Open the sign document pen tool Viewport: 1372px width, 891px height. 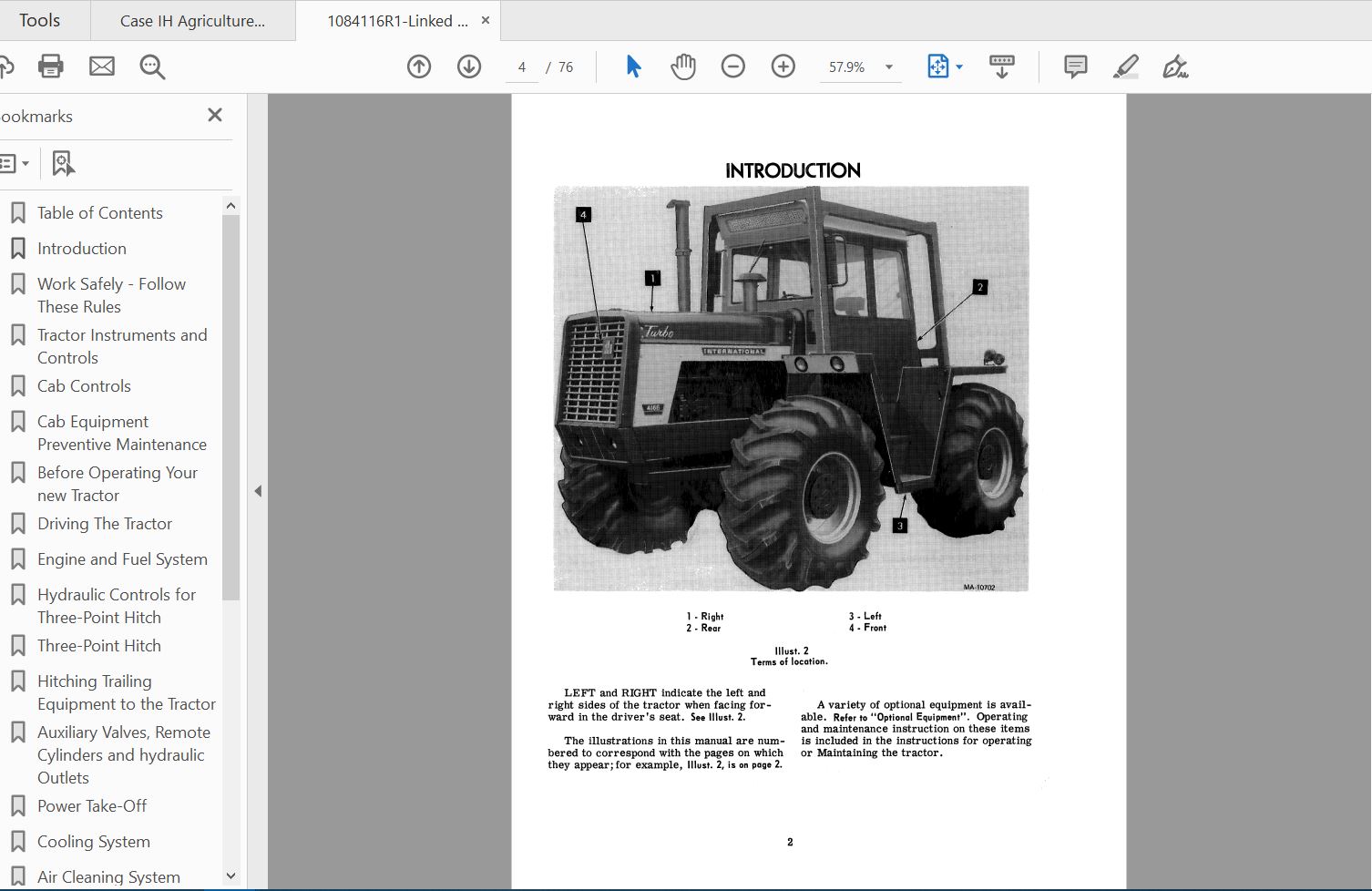click(x=1175, y=67)
